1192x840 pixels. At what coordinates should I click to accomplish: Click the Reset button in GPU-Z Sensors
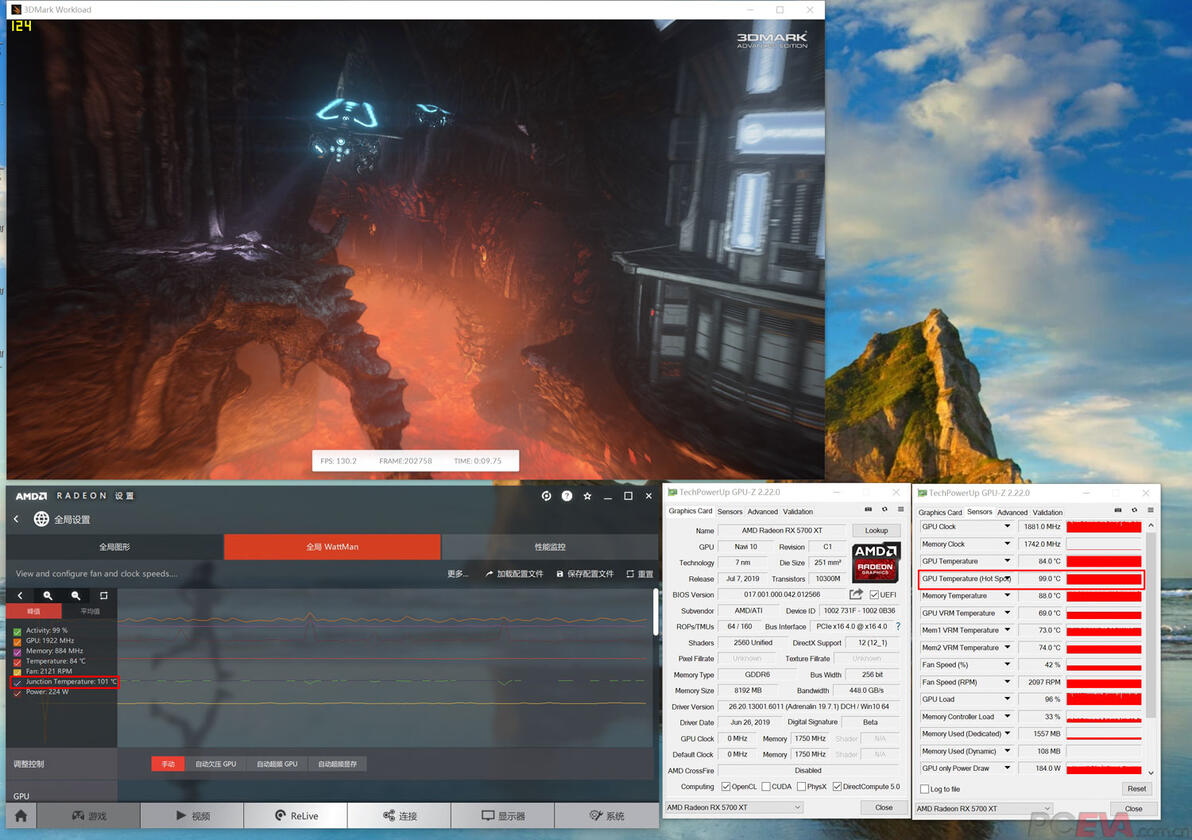pyautogui.click(x=1137, y=789)
